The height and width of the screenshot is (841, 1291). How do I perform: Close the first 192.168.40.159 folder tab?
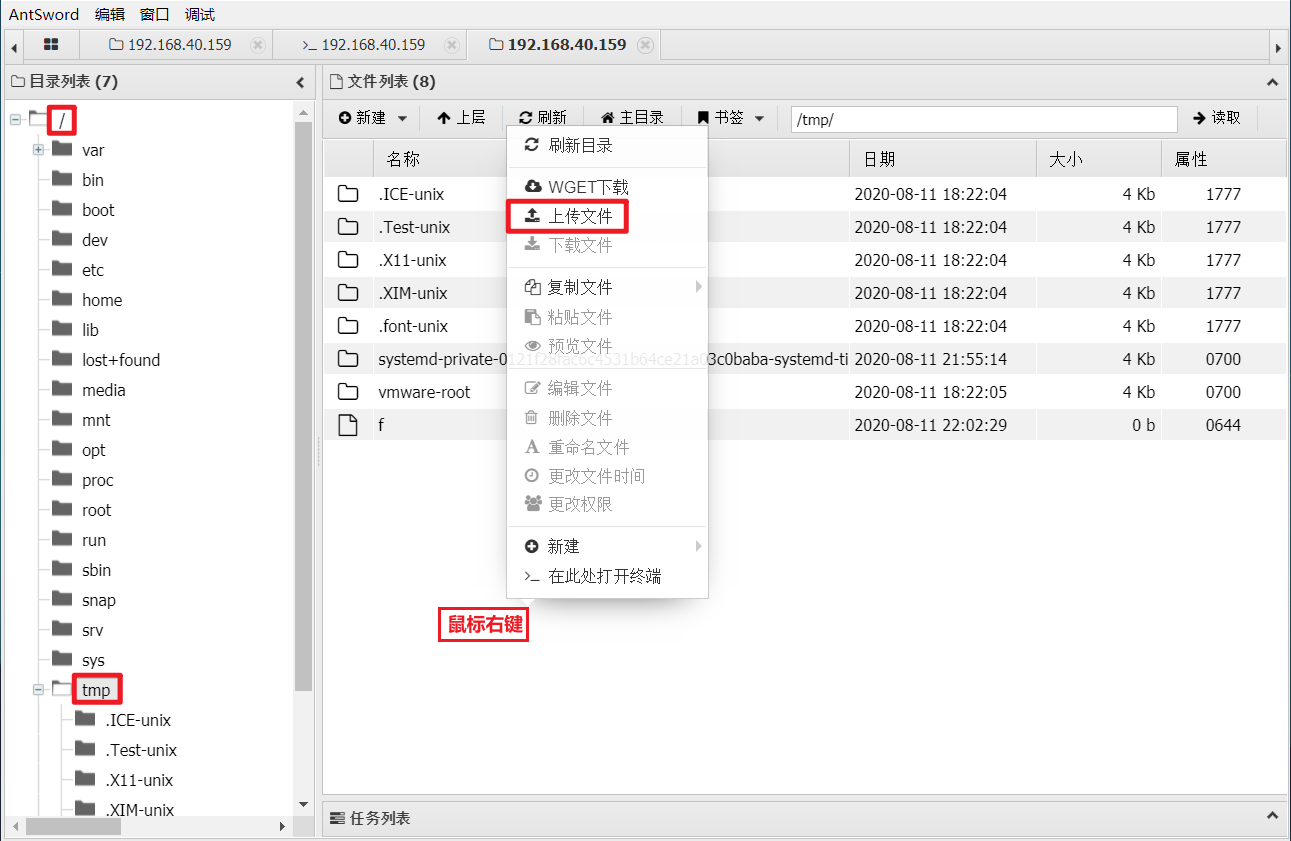(x=258, y=45)
